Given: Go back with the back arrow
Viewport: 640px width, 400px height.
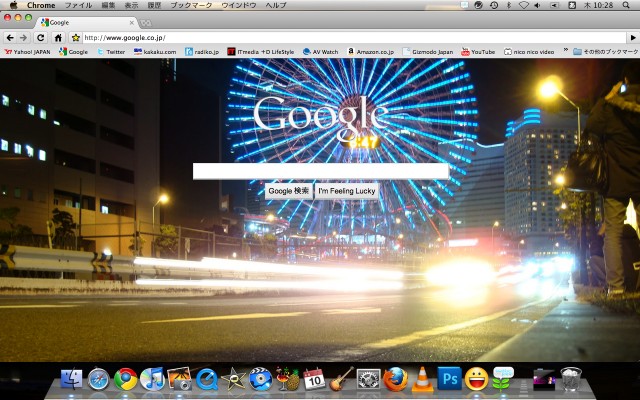Looking at the screenshot, I should coord(10,38).
